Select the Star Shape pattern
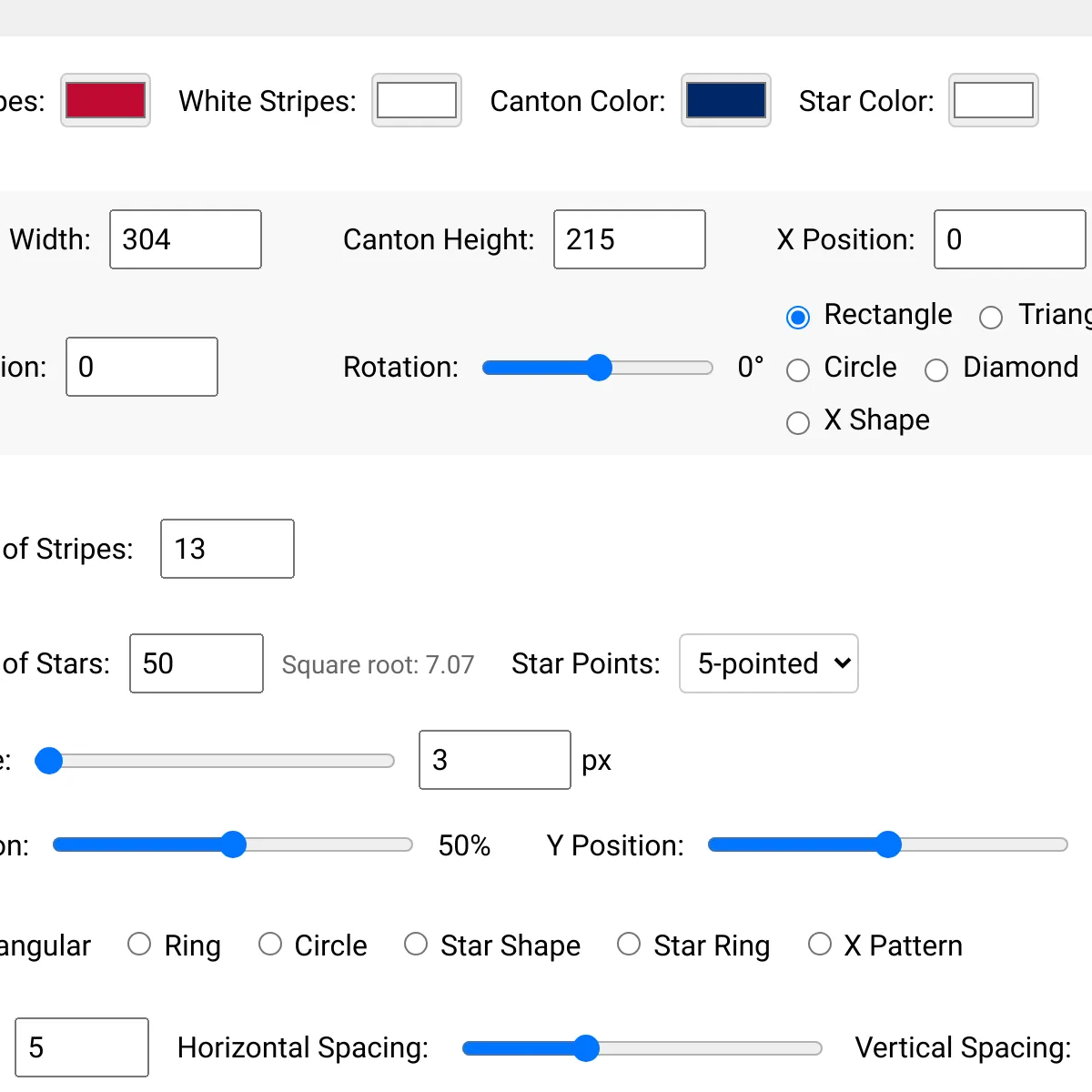This screenshot has width=1092, height=1092. pyautogui.click(x=416, y=945)
